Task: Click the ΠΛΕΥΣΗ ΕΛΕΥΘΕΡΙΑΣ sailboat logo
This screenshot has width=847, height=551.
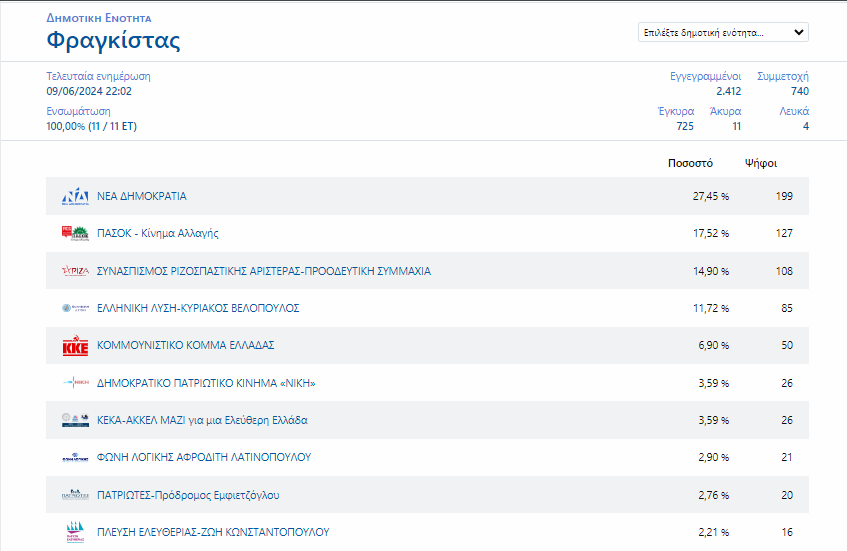Action: [x=75, y=532]
